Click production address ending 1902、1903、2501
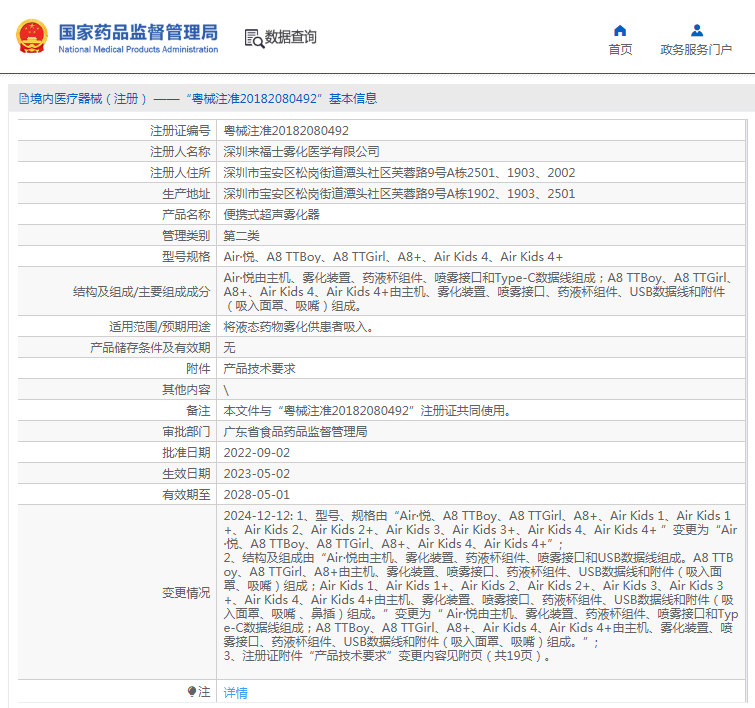Image resolution: width=755 pixels, height=708 pixels. (x=399, y=194)
